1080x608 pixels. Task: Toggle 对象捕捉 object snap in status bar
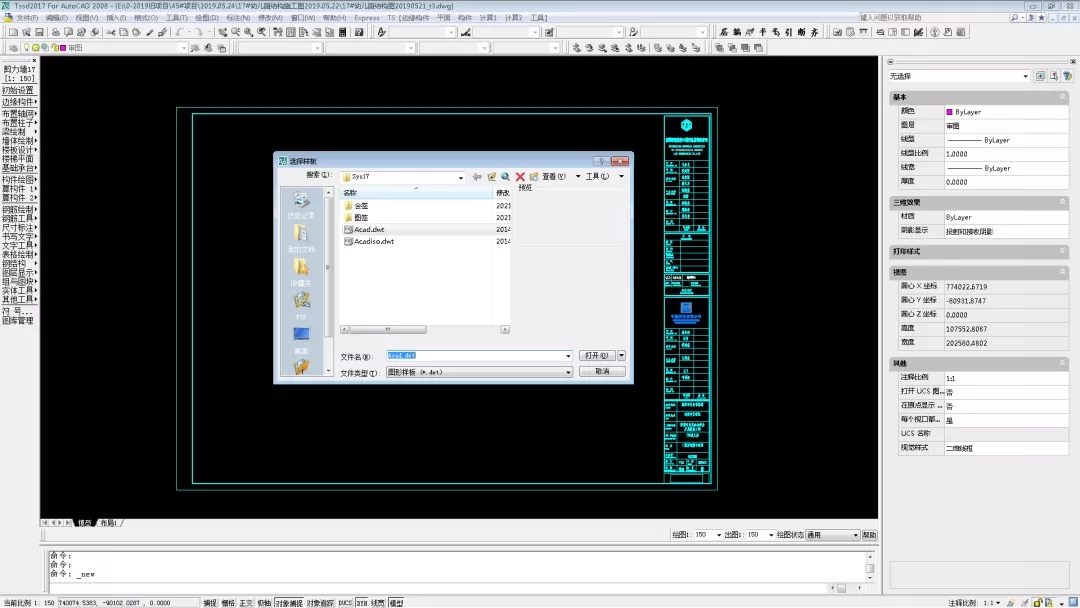(289, 603)
